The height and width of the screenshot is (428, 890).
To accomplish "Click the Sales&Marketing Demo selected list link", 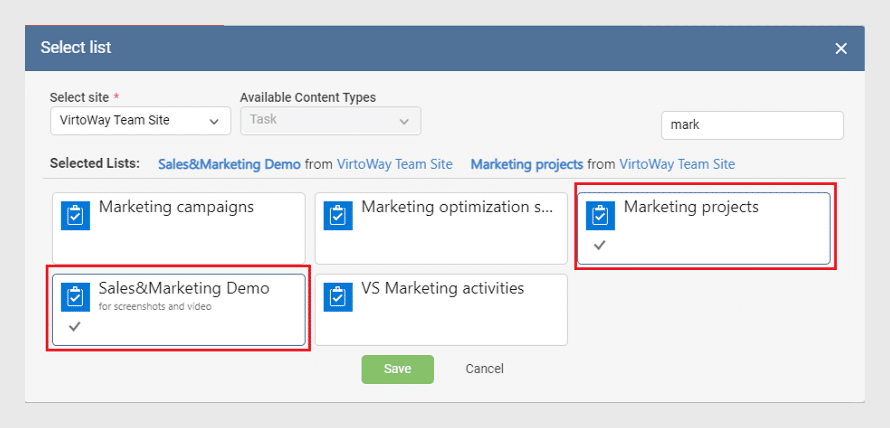I will point(229,165).
